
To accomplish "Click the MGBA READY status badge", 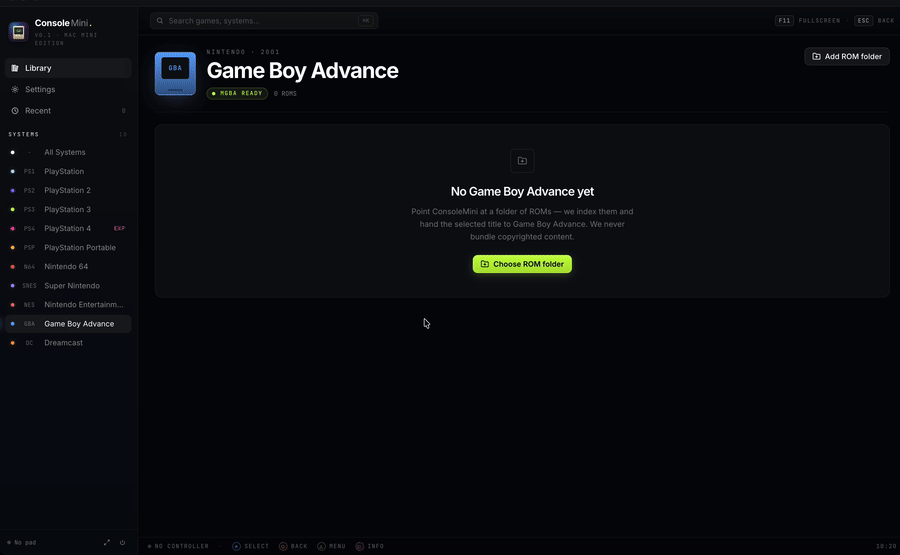I will [x=237, y=93].
